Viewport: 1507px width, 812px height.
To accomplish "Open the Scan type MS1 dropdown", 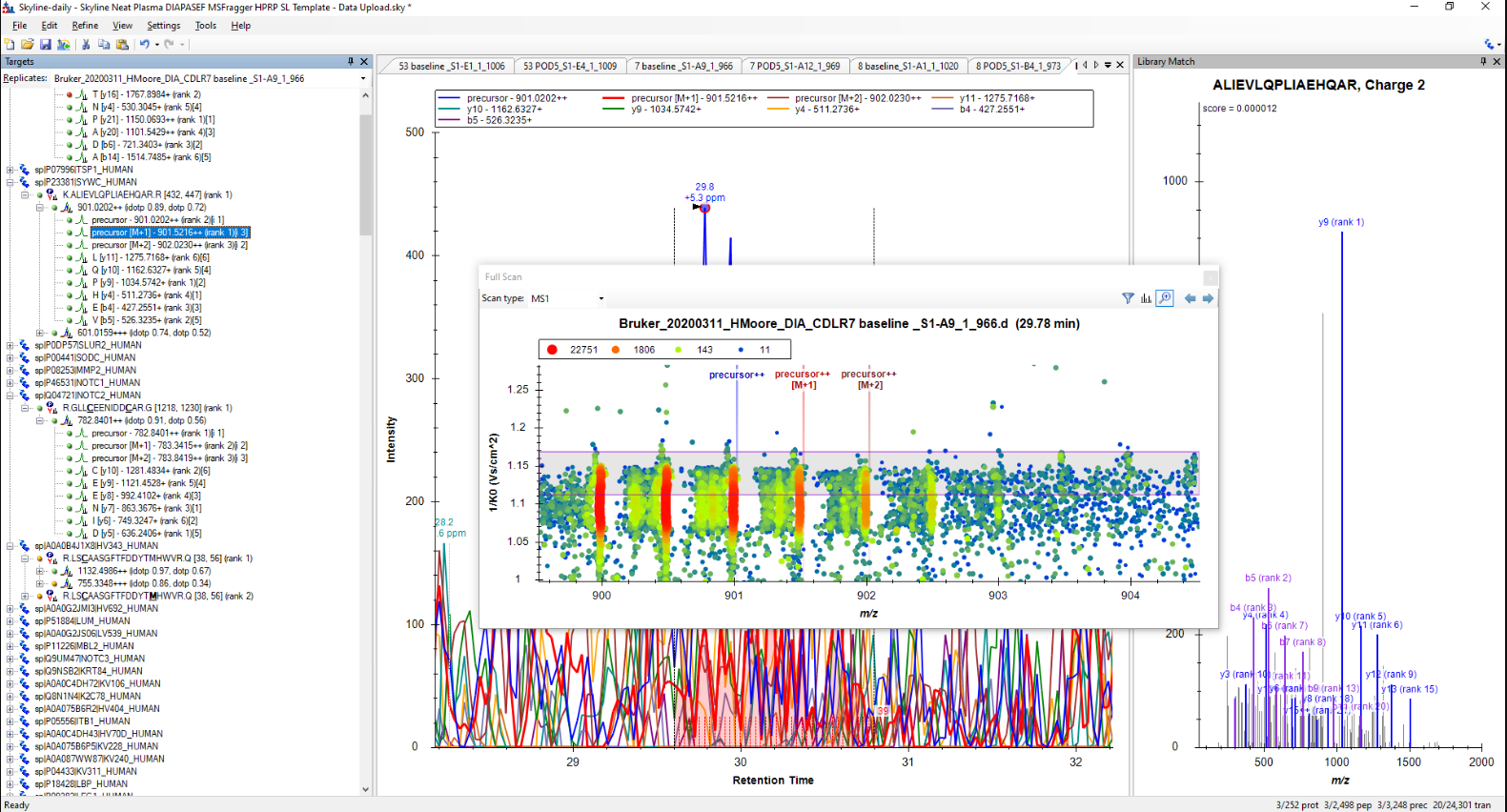I will pos(601,298).
